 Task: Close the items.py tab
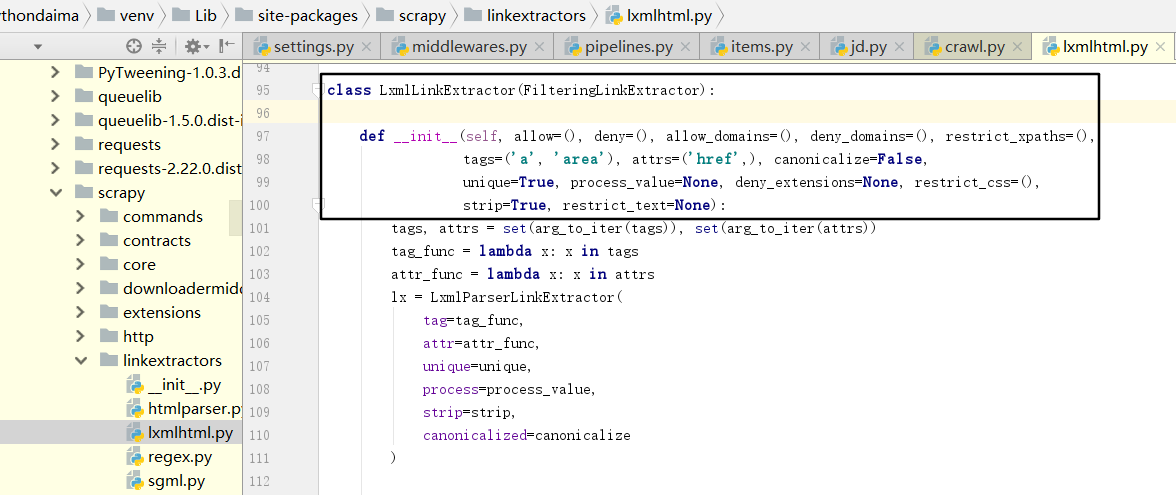point(806,47)
